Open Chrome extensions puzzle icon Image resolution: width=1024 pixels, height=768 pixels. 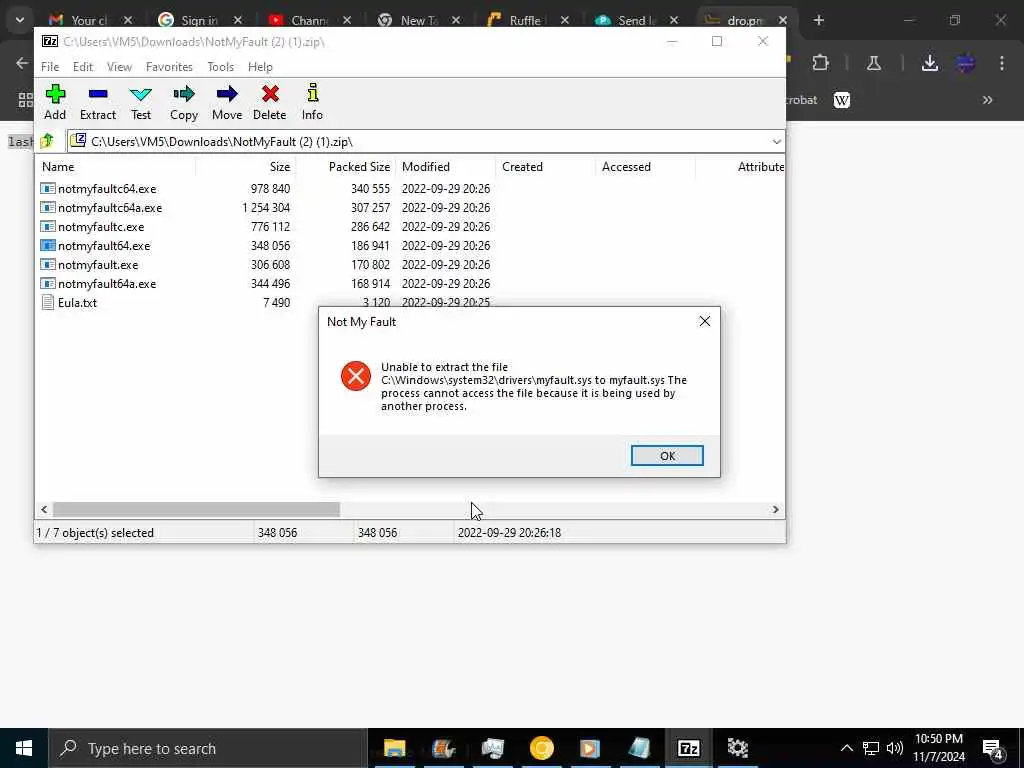tap(820, 63)
